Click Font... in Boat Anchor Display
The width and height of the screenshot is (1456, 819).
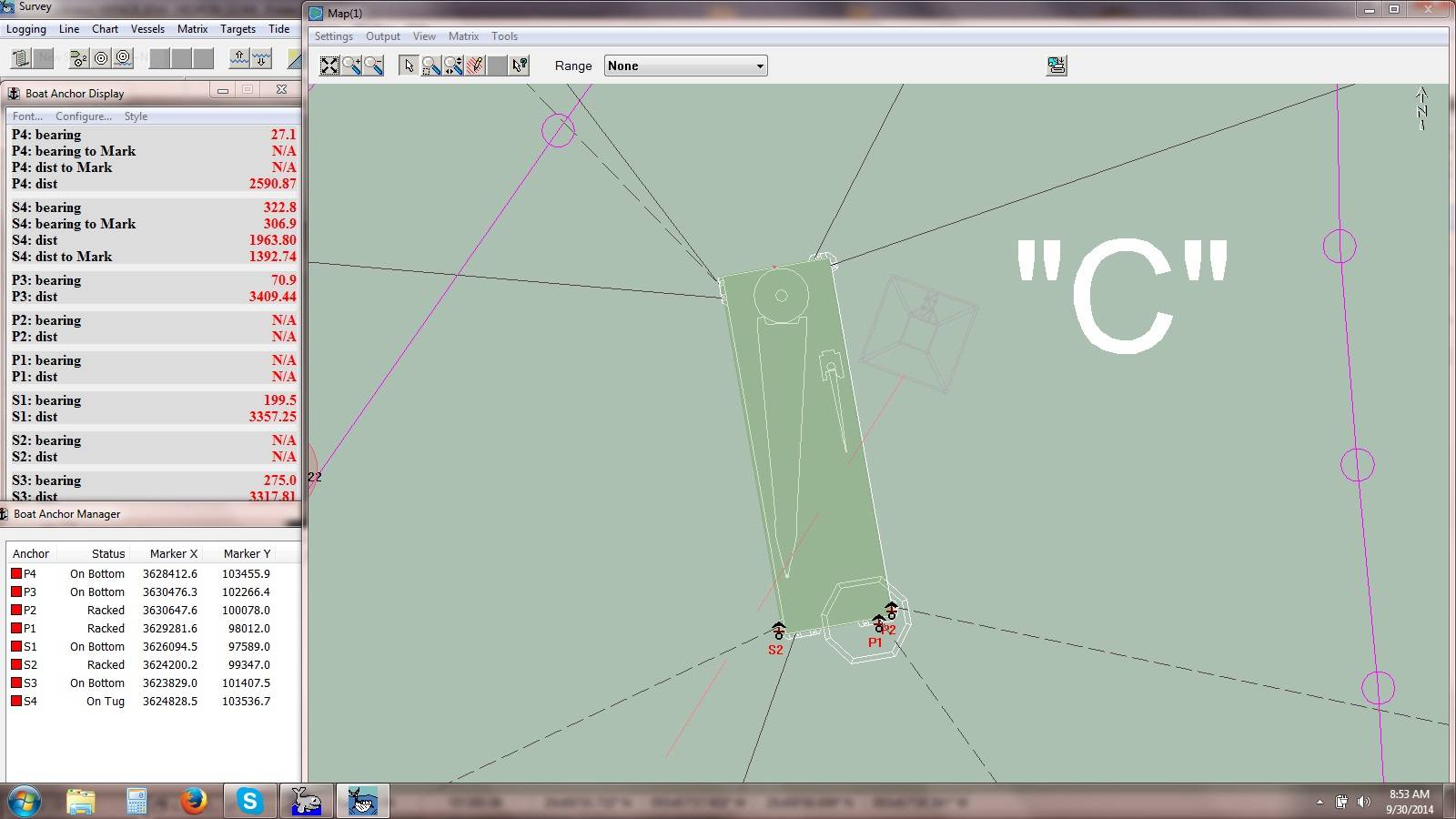point(27,116)
